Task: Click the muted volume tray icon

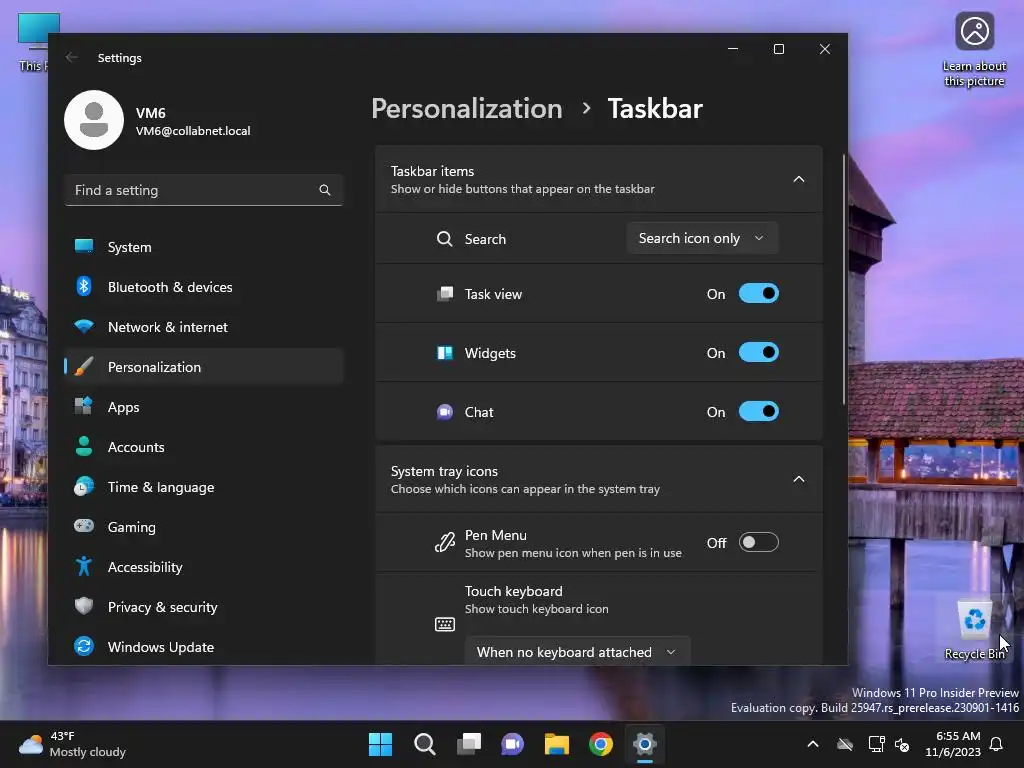Action: coord(903,744)
